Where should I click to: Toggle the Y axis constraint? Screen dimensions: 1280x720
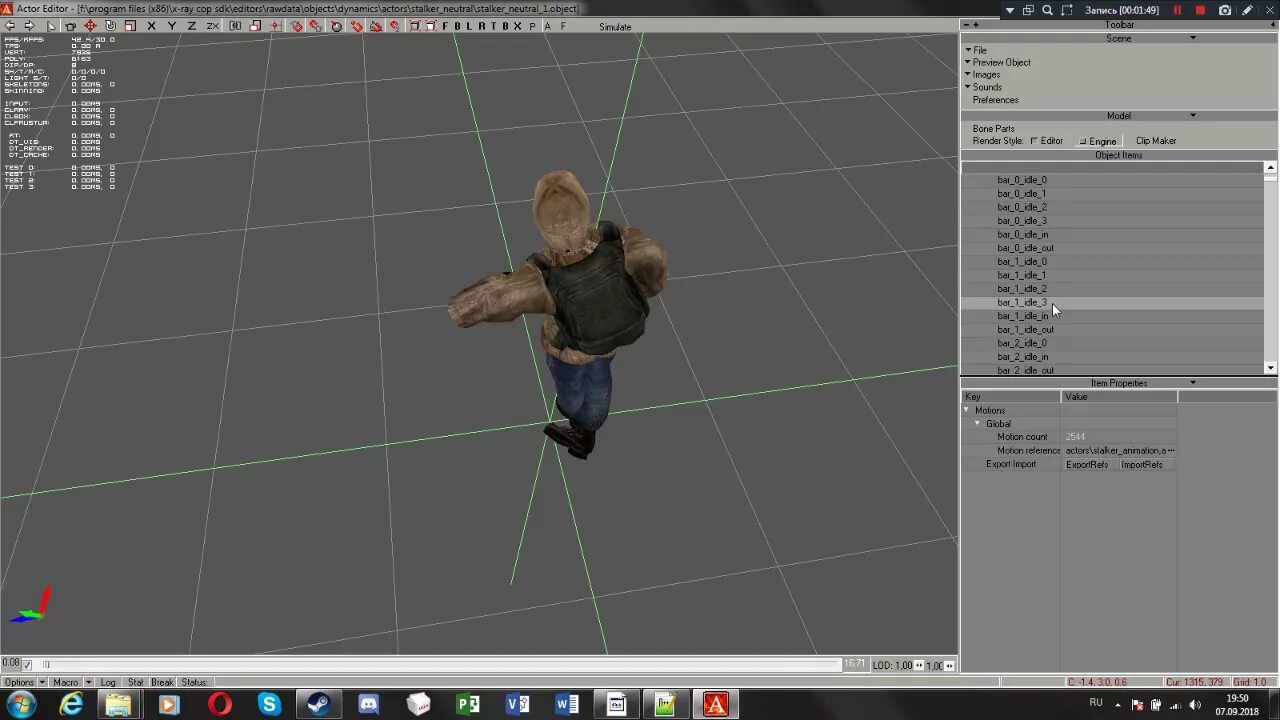click(x=172, y=26)
